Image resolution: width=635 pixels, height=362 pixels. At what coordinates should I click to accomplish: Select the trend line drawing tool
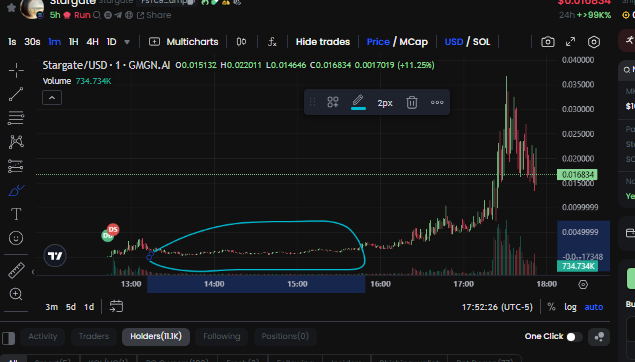click(16, 94)
